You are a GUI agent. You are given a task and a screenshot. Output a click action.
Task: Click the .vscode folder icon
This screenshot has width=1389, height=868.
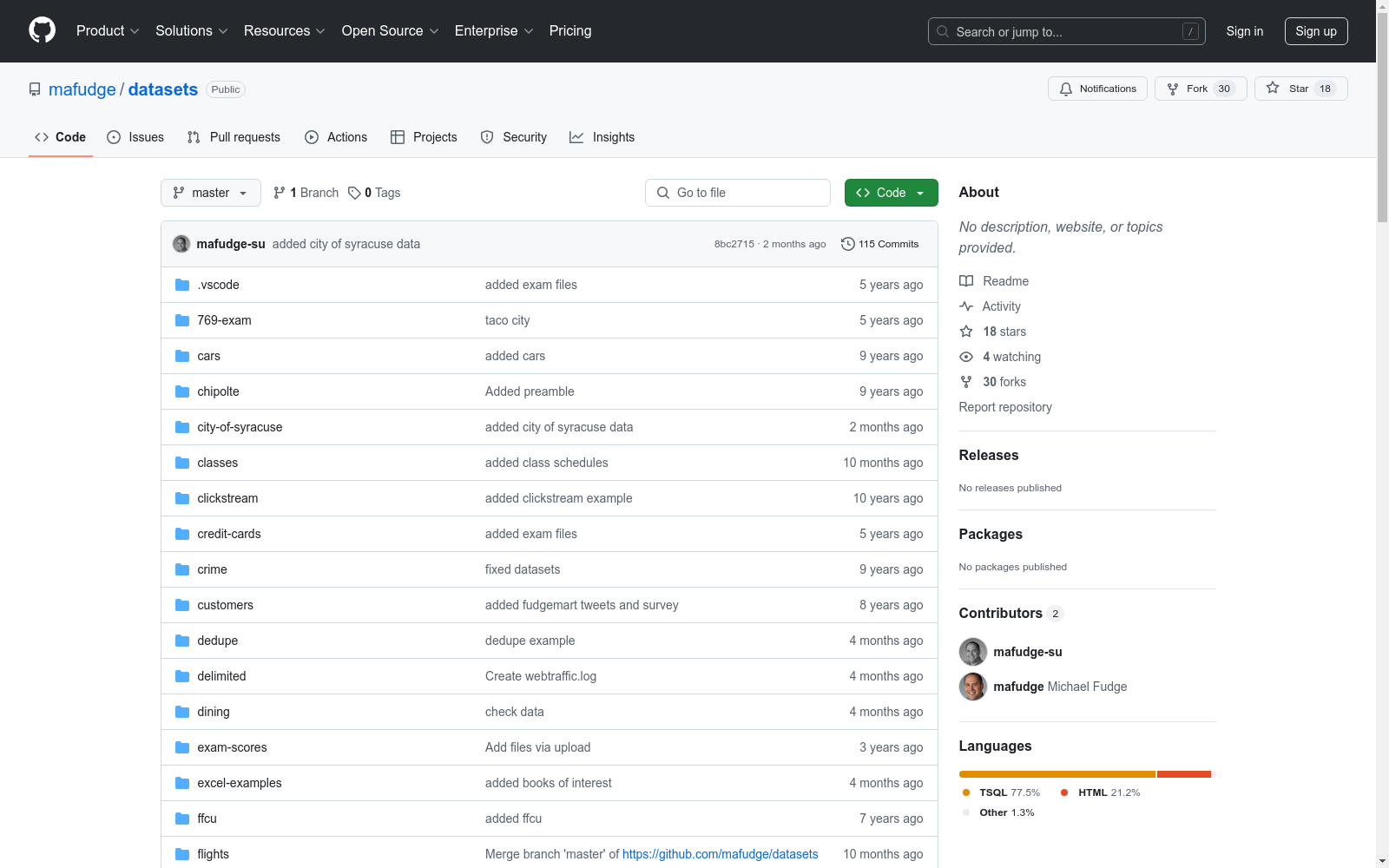coord(182,285)
